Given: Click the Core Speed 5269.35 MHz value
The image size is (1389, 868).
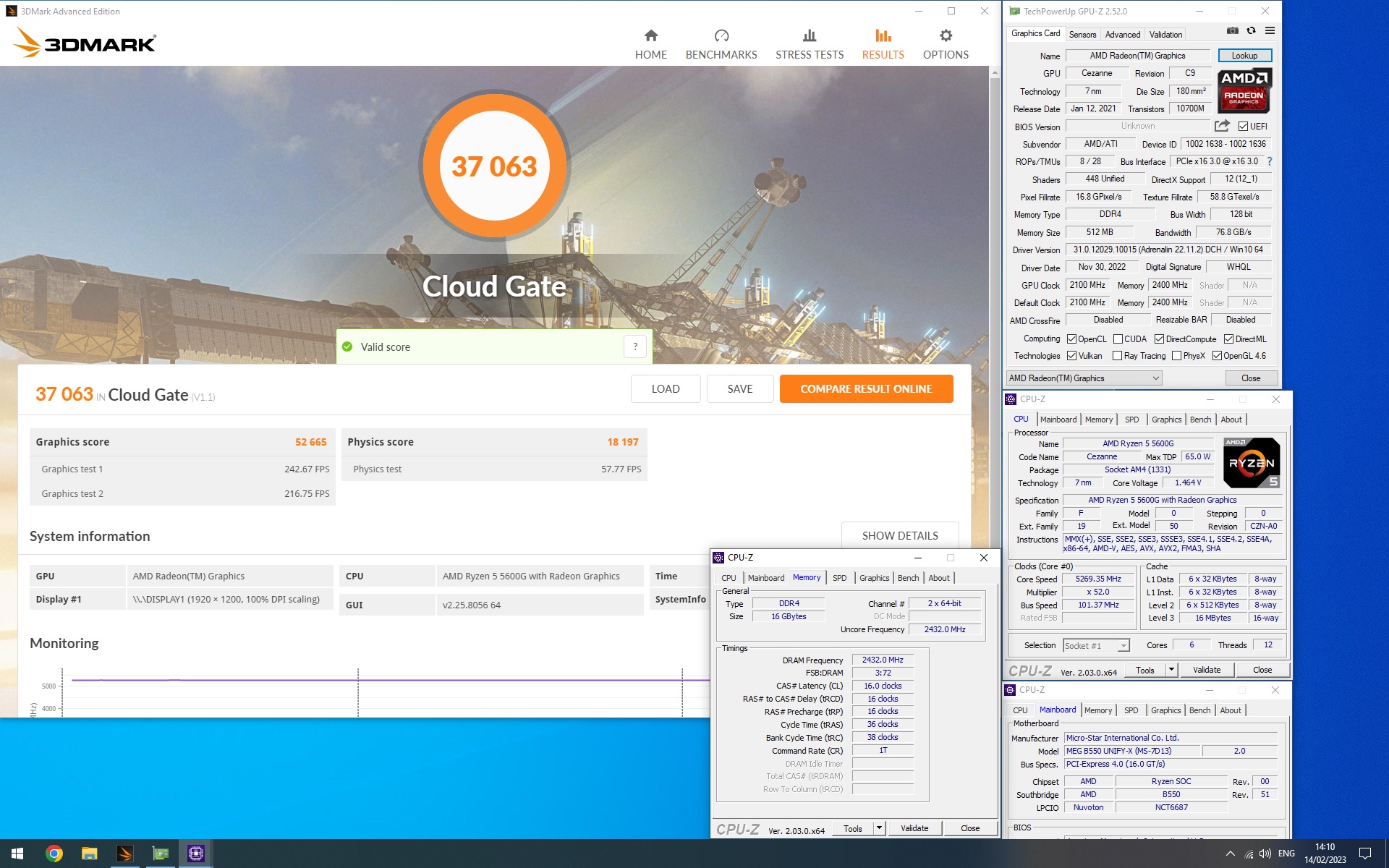Looking at the screenshot, I should [1097, 579].
